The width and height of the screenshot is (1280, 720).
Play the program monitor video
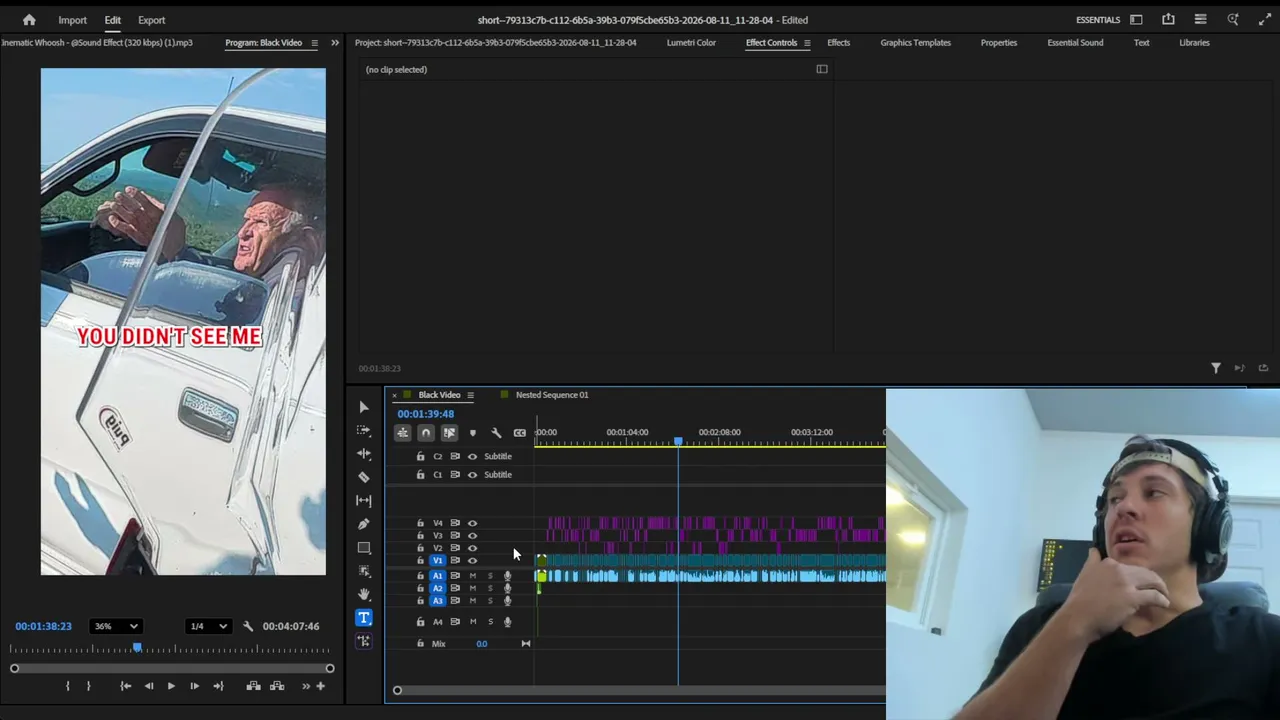171,686
